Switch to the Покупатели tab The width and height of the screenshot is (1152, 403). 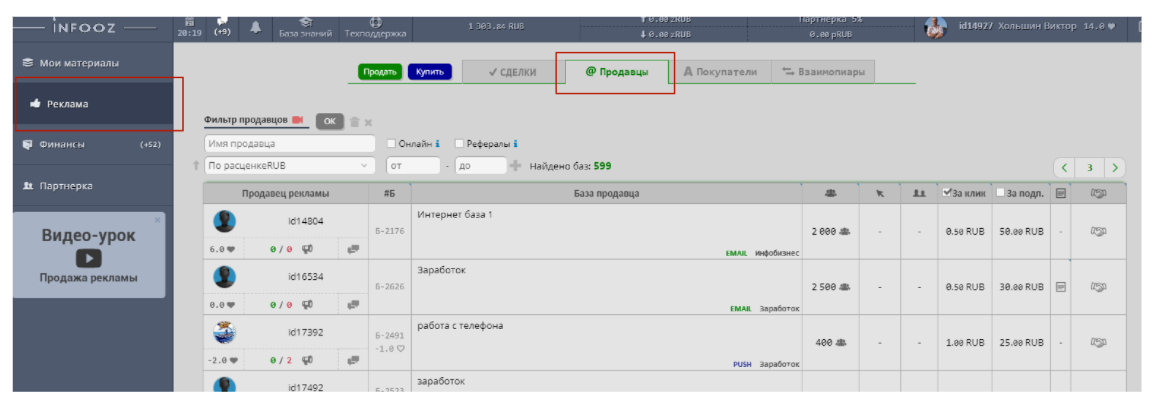(720, 72)
